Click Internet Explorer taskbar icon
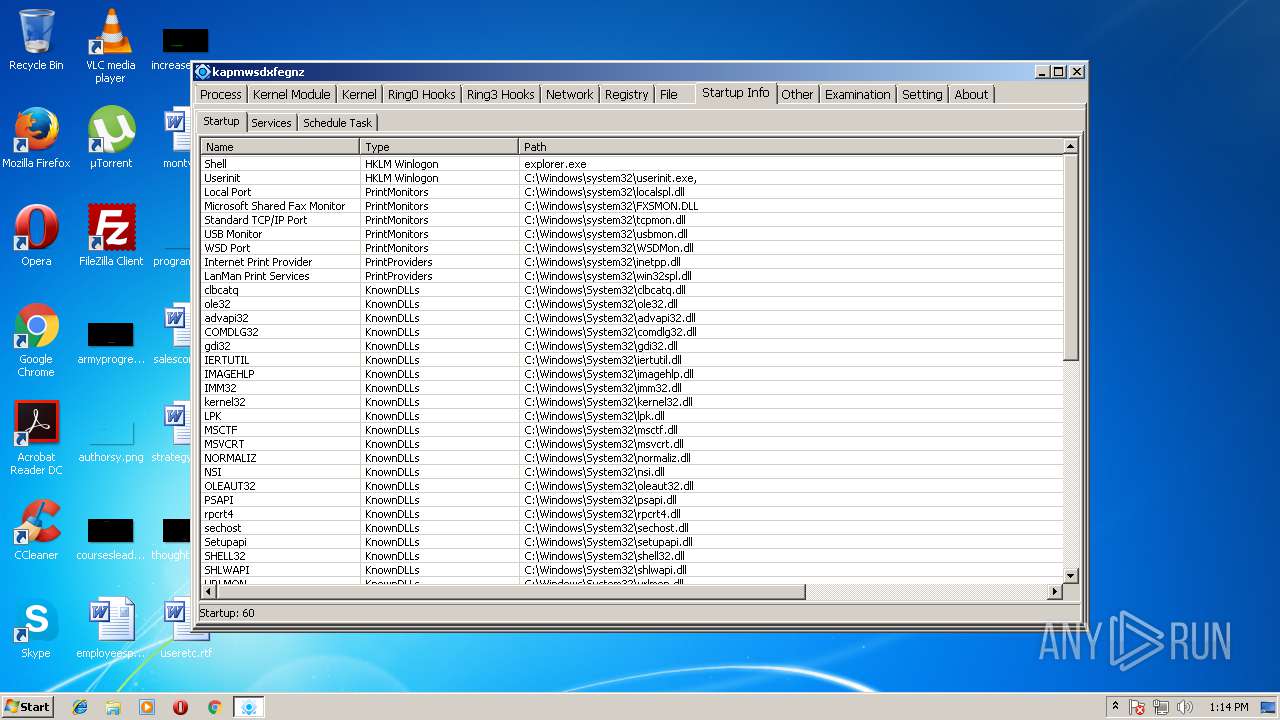 coord(80,707)
